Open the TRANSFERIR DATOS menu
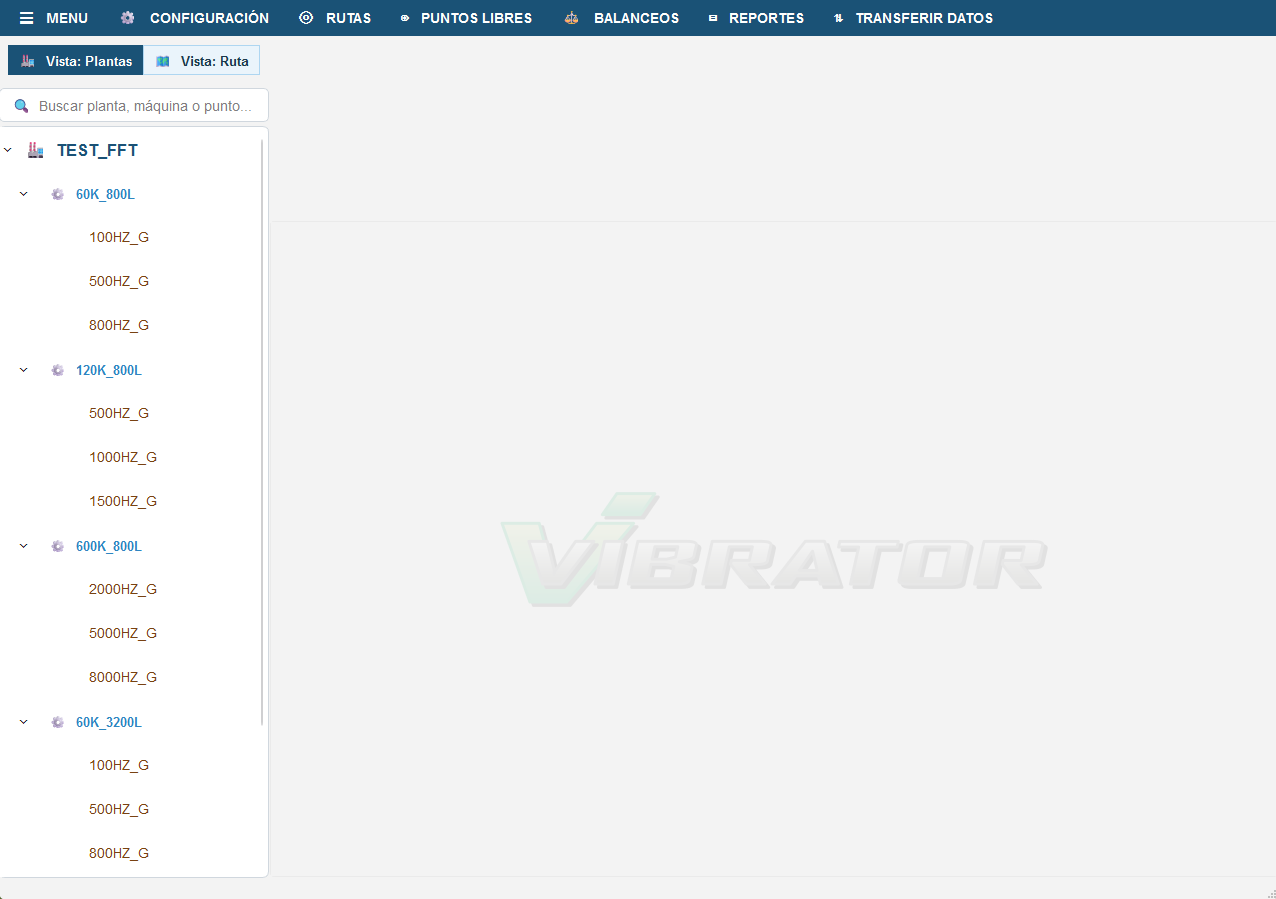 [x=913, y=18]
